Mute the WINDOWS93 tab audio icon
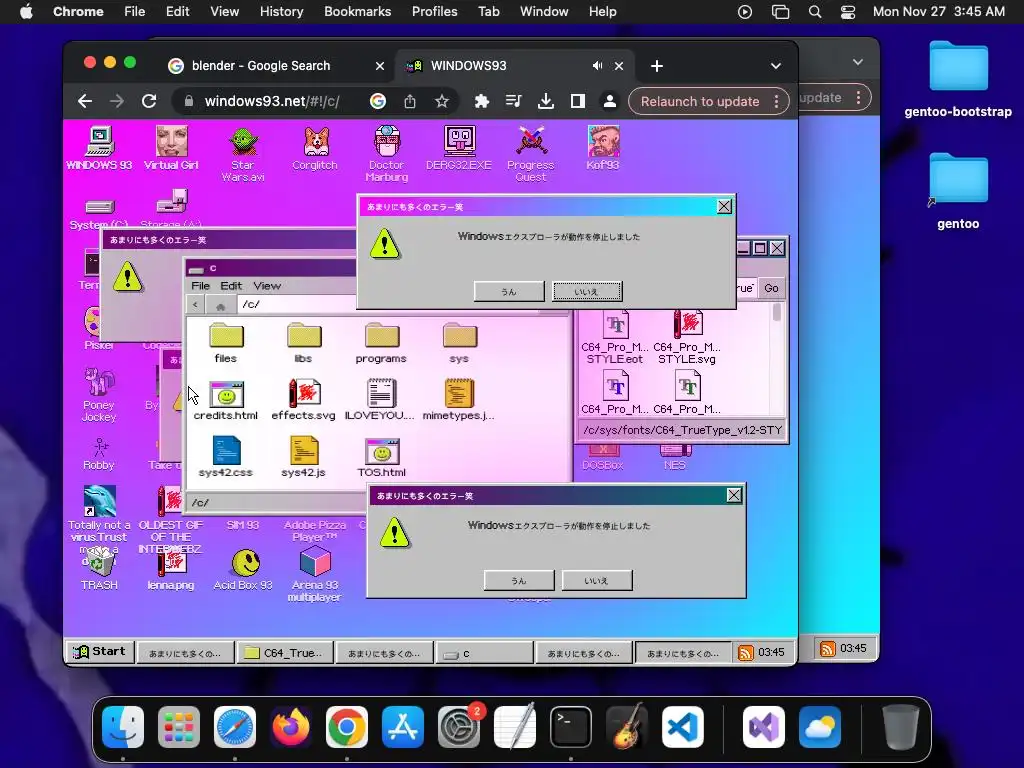1024x768 pixels. 597,66
